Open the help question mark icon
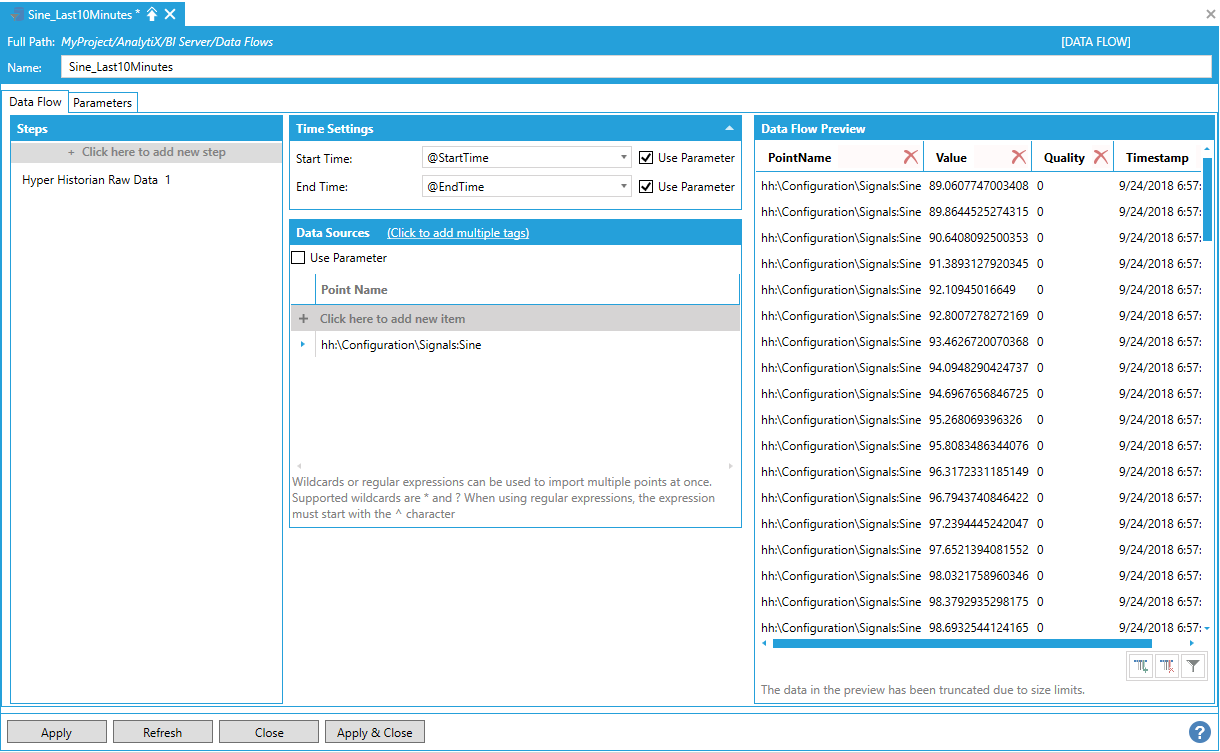The image size is (1220, 753). coord(1199,732)
